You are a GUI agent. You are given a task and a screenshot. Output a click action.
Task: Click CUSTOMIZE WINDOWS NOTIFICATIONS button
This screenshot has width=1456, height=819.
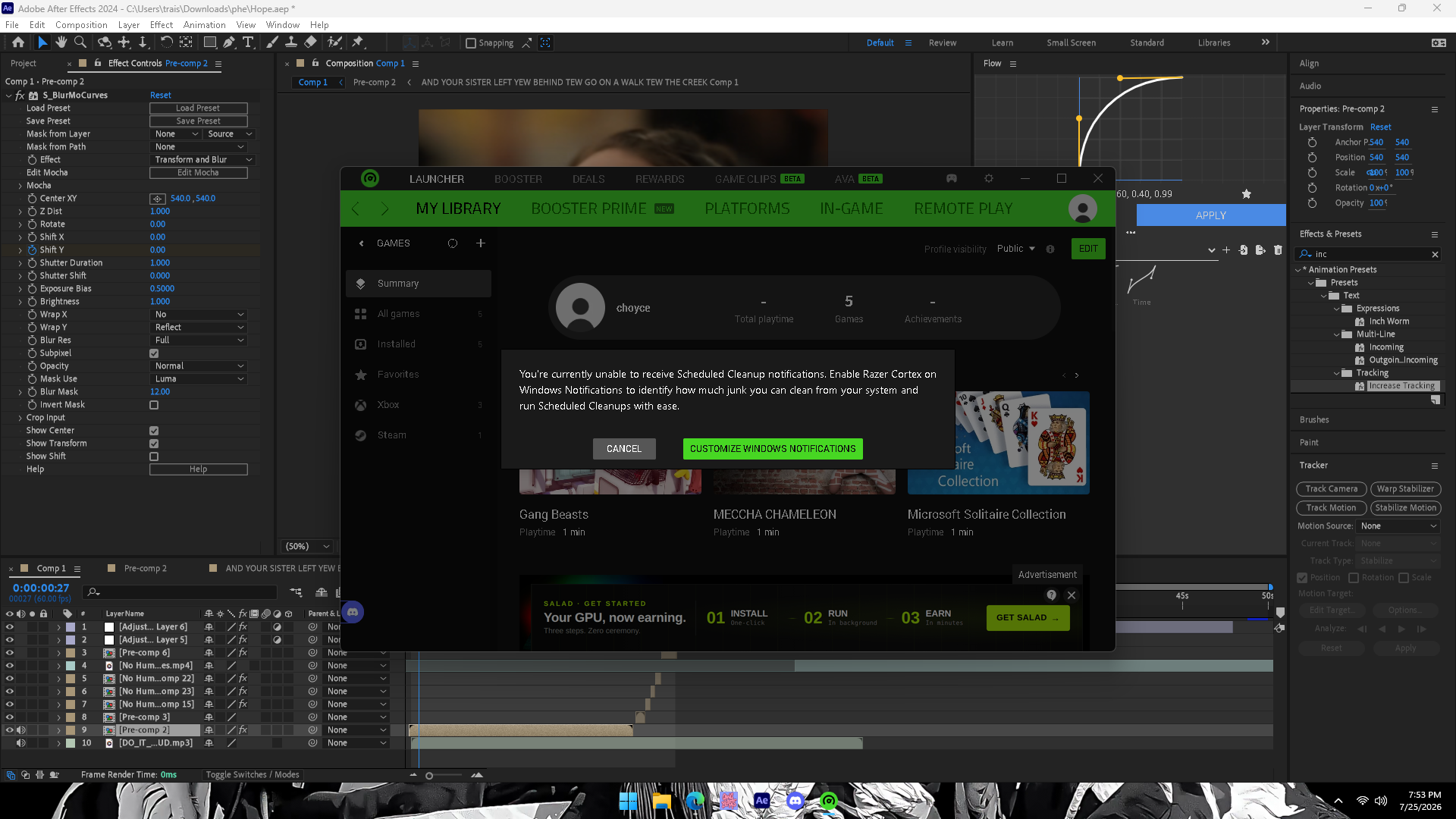(773, 449)
